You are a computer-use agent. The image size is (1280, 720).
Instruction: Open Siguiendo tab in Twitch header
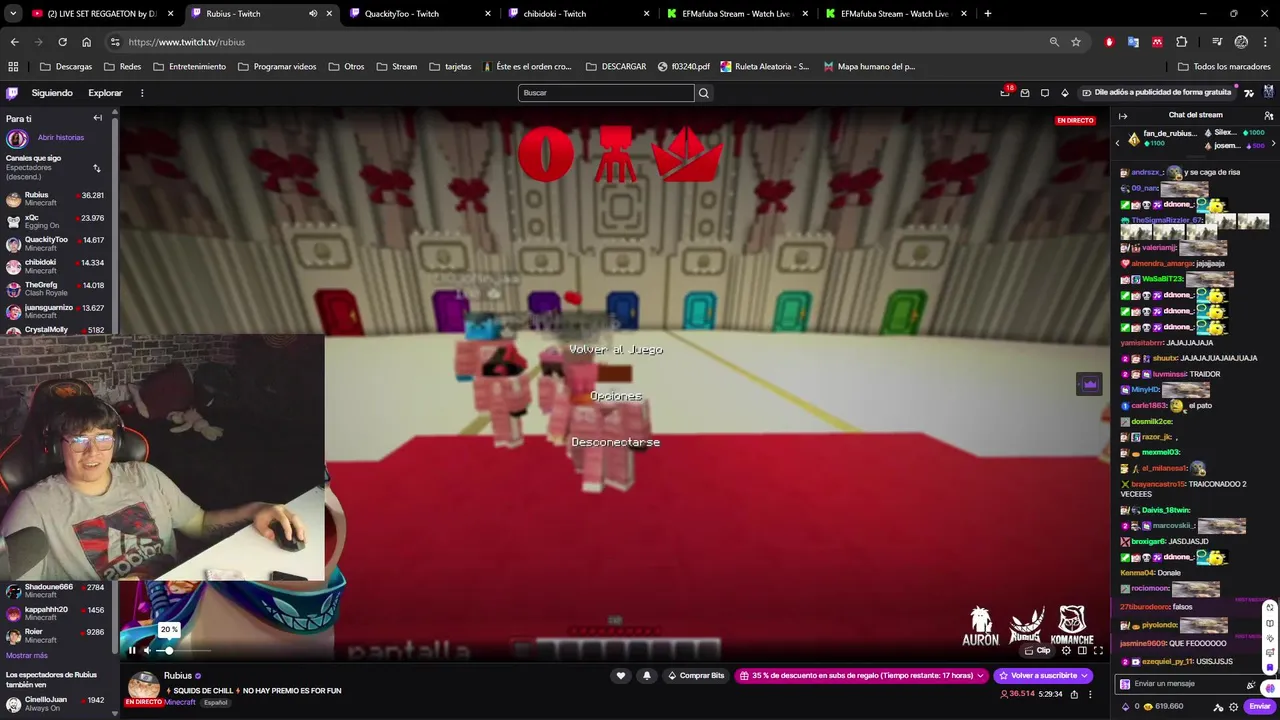pyautogui.click(x=52, y=93)
